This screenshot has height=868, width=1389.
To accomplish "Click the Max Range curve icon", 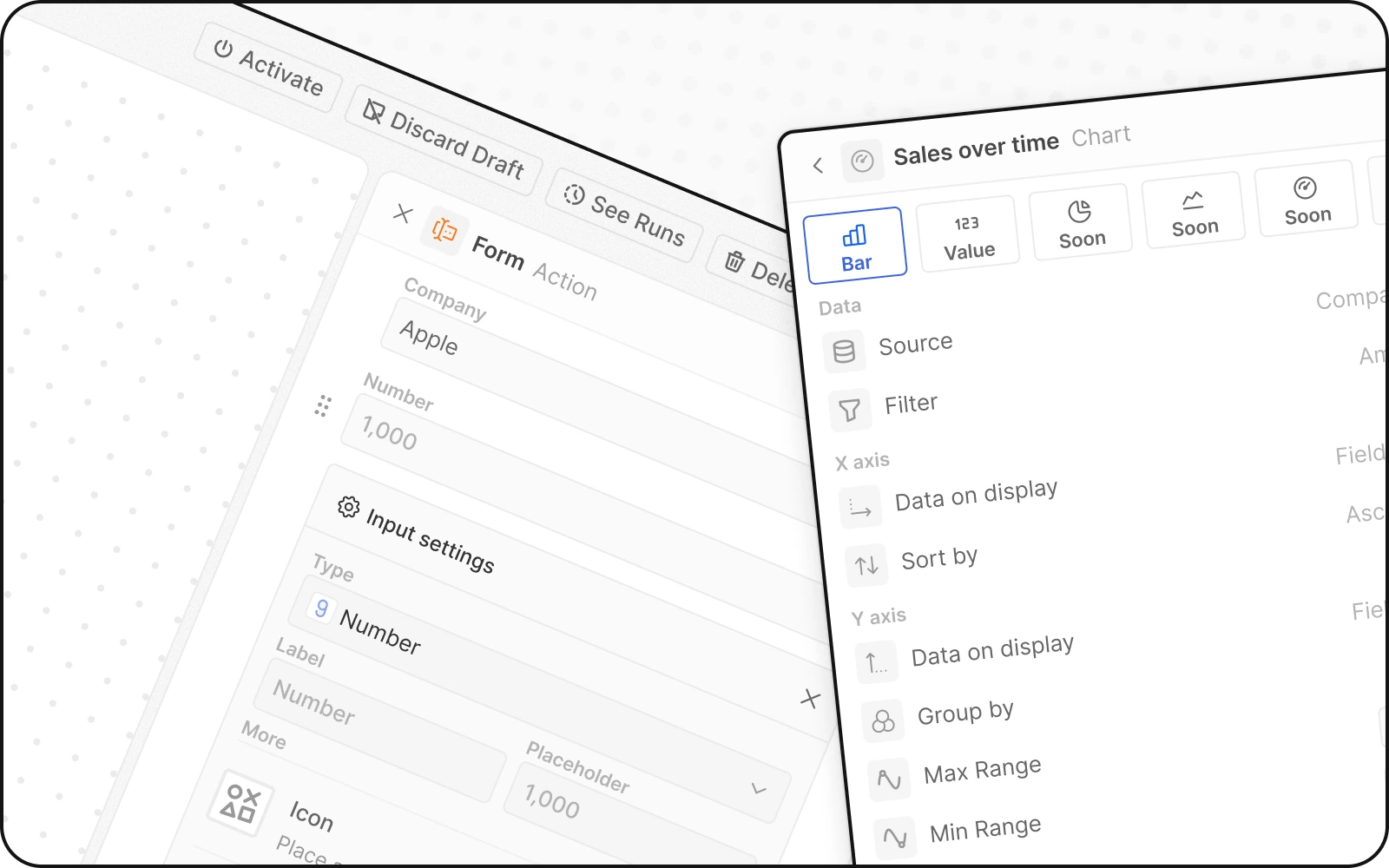I will (889, 779).
